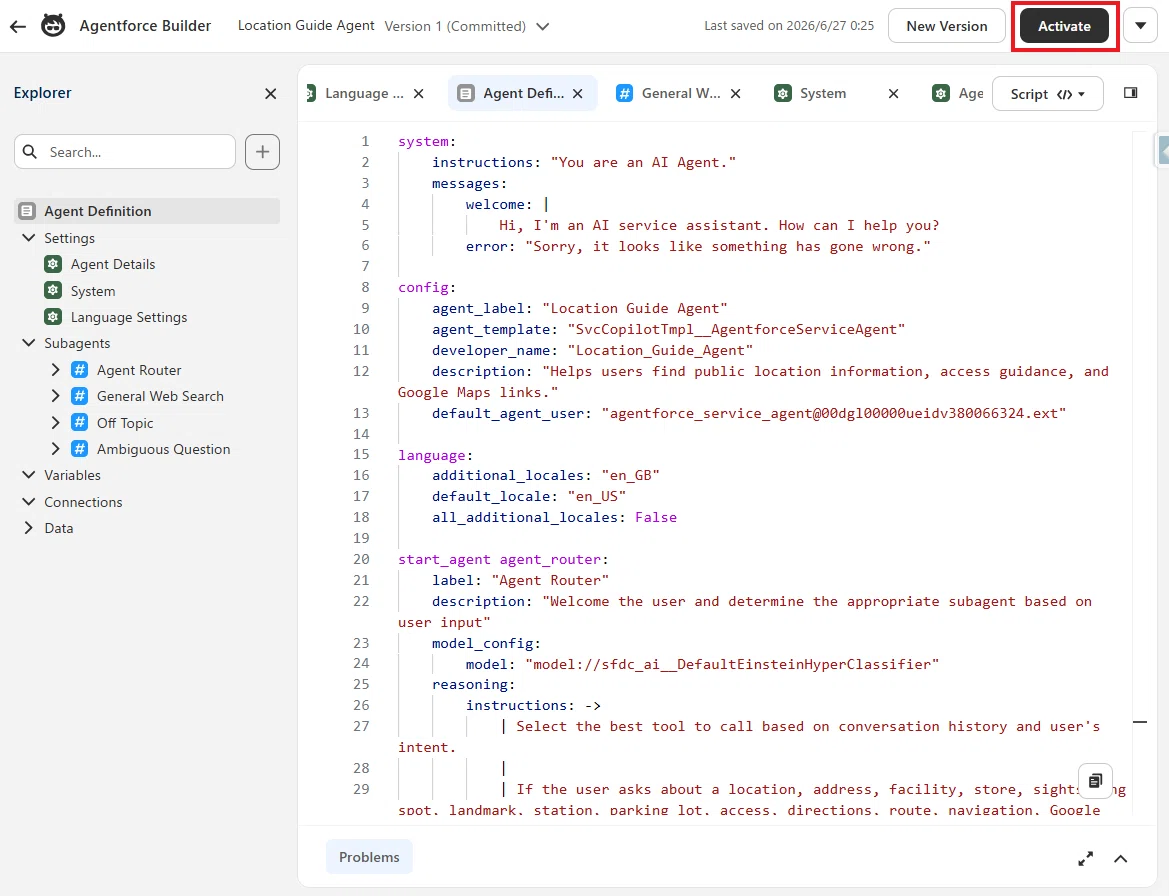Viewport: 1169px width, 896px height.
Task: Click the New Version button
Action: coord(947,26)
